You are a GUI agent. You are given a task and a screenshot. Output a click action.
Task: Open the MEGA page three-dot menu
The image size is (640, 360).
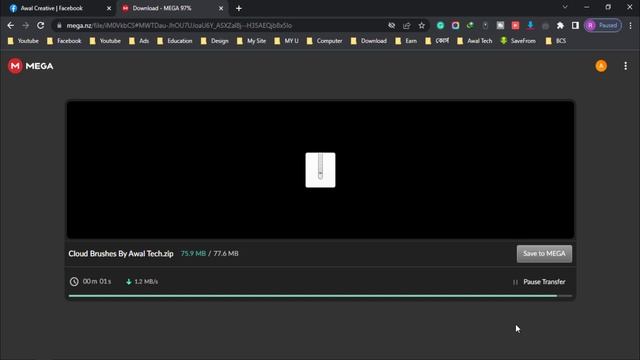tap(625, 66)
